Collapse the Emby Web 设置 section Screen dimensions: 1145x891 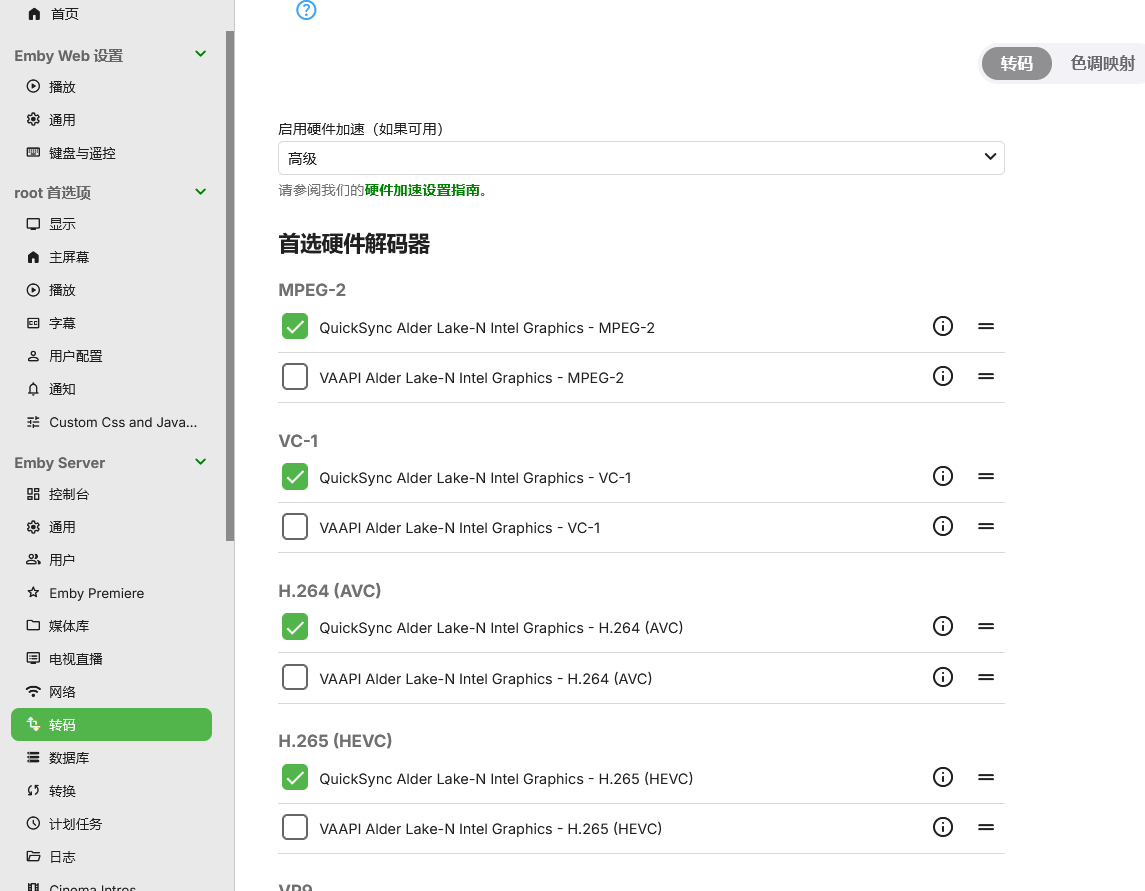coord(200,55)
